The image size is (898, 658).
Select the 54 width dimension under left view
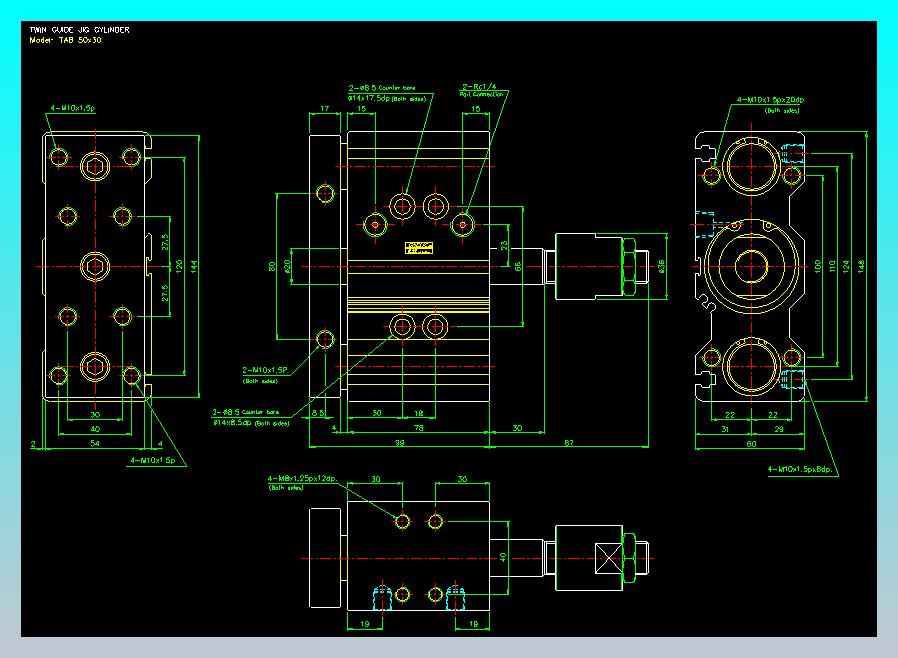coord(95,441)
